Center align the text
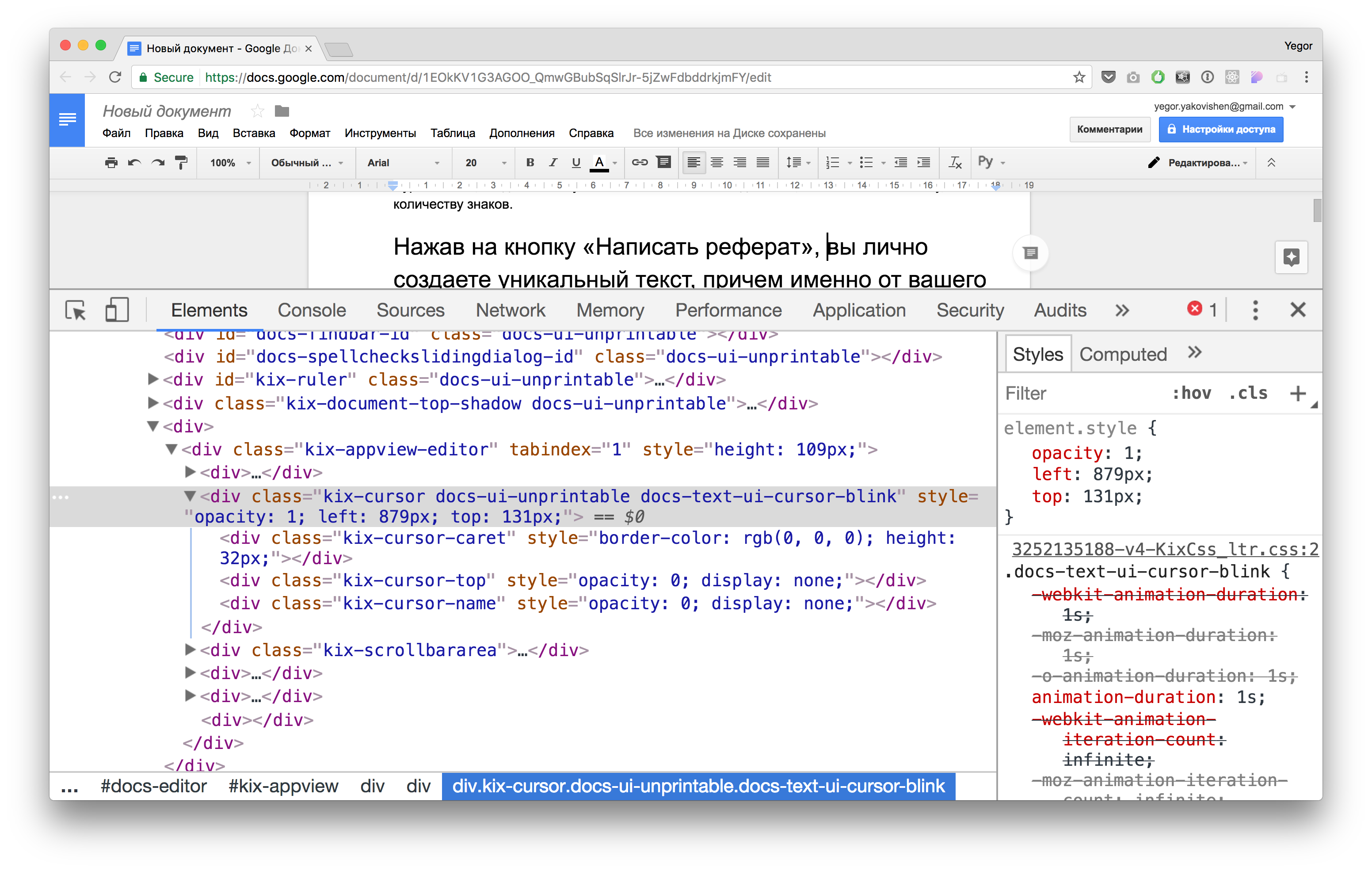This screenshot has width=1372, height=871. click(717, 162)
